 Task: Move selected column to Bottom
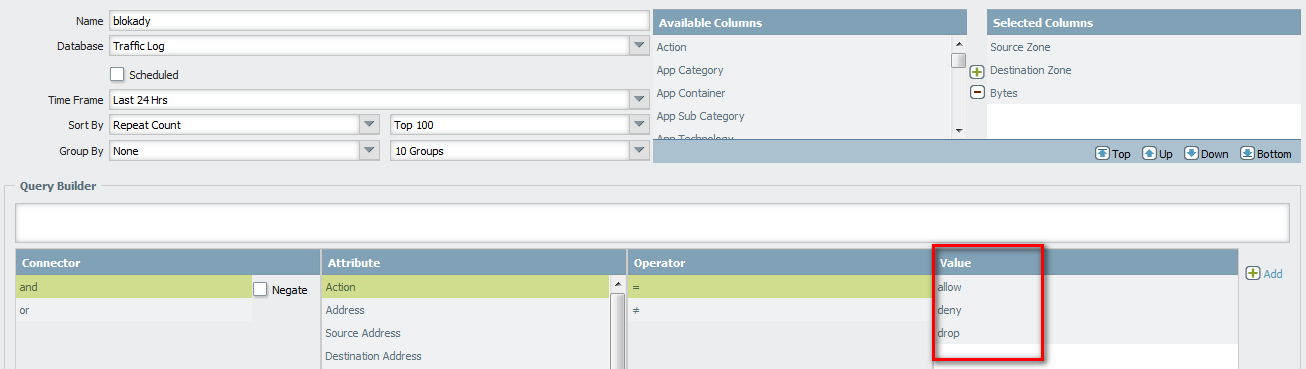point(1266,154)
